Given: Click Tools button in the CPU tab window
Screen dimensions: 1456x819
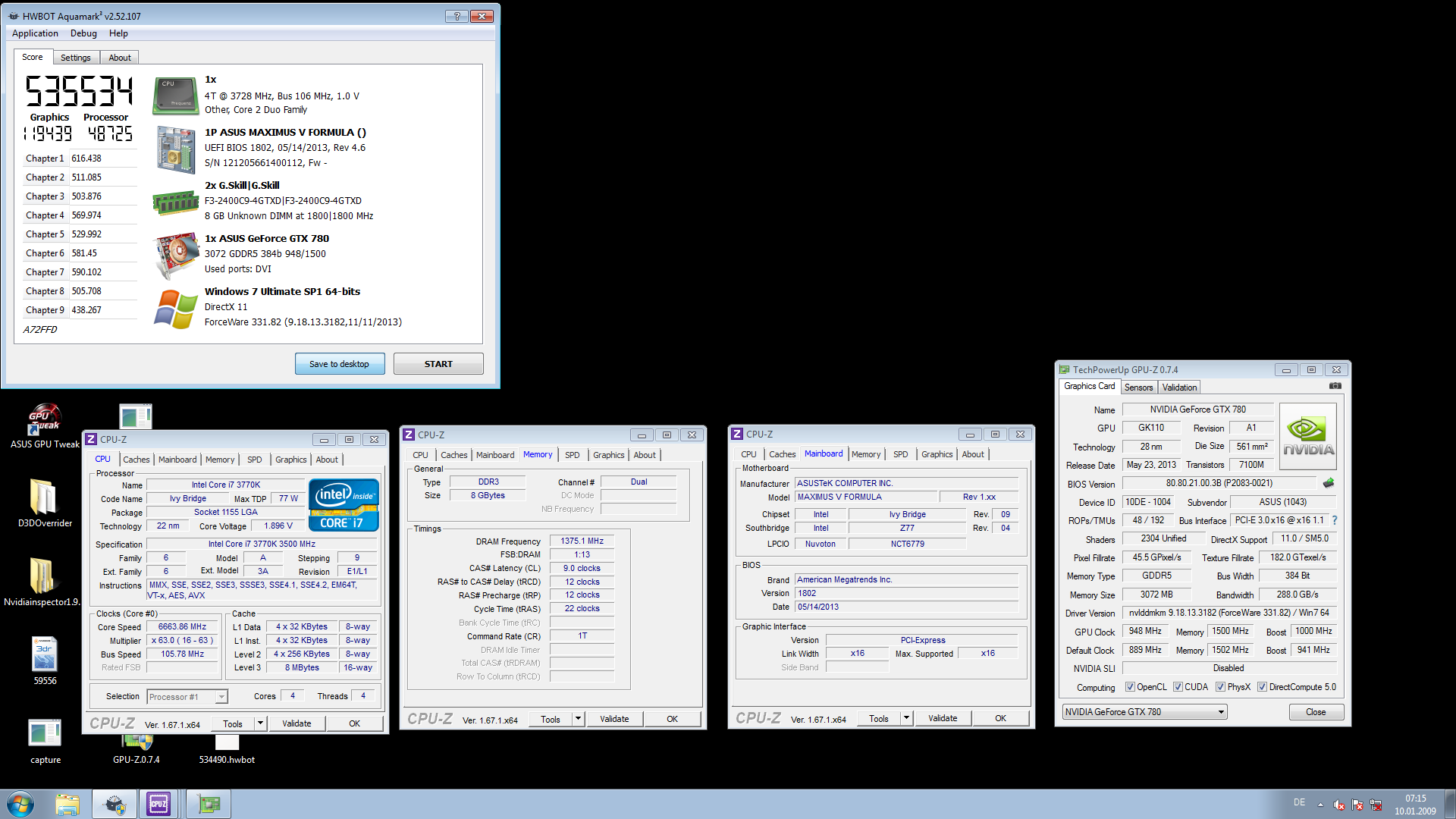Looking at the screenshot, I should coord(233,723).
